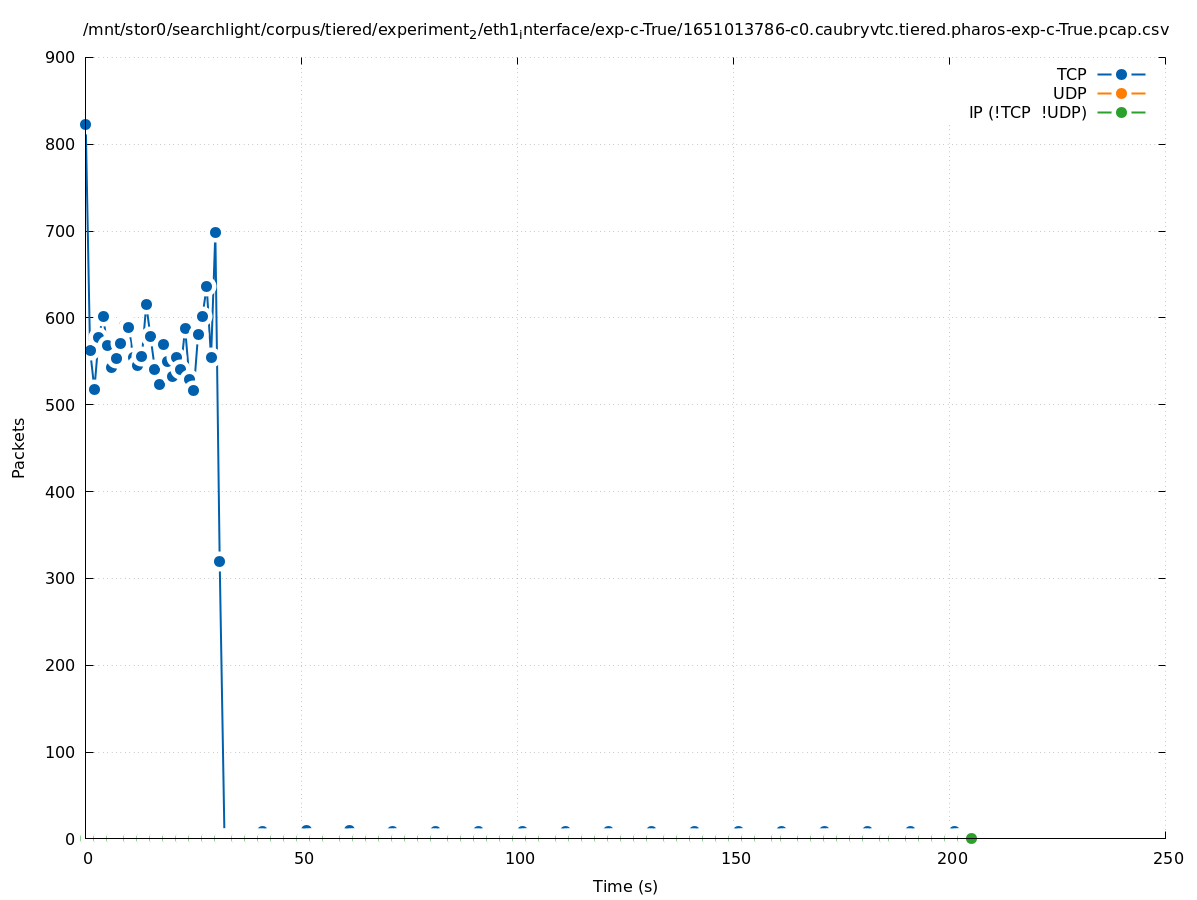The image size is (1197, 900).
Task: Click the 900 tick label on y-axis
Action: (61, 57)
